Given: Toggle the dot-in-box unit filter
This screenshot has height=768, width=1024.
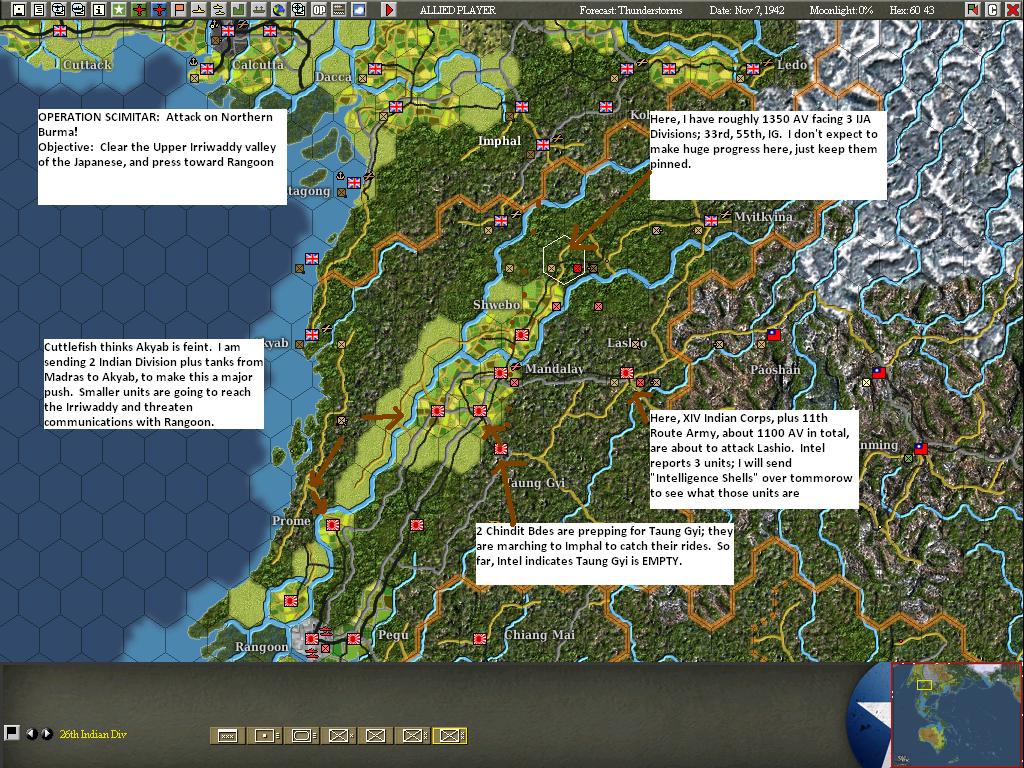Looking at the screenshot, I should coord(265,735).
